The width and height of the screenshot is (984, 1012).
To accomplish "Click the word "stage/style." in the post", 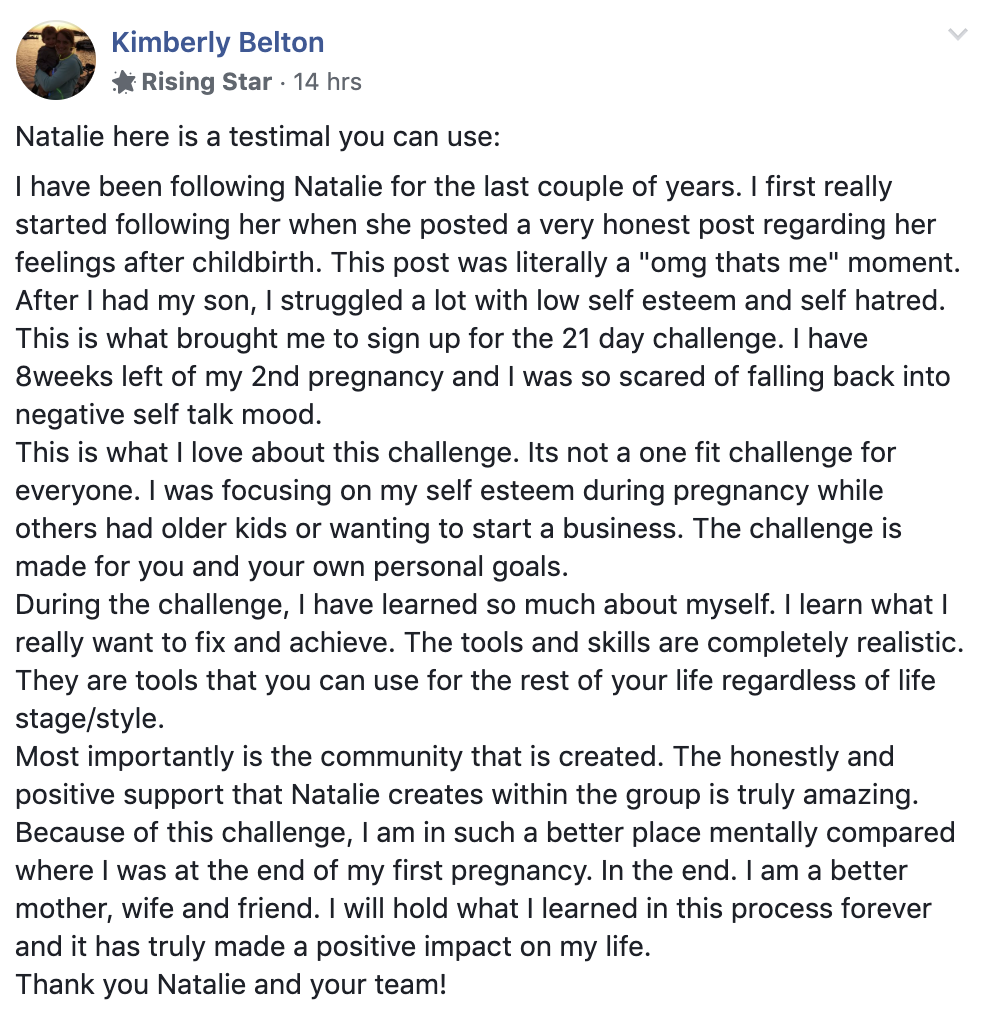I will (90, 719).
